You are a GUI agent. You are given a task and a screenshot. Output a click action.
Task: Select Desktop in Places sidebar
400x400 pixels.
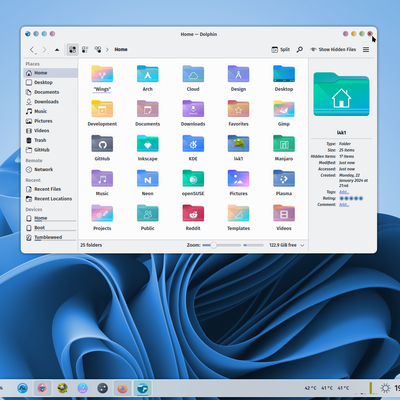(51, 82)
